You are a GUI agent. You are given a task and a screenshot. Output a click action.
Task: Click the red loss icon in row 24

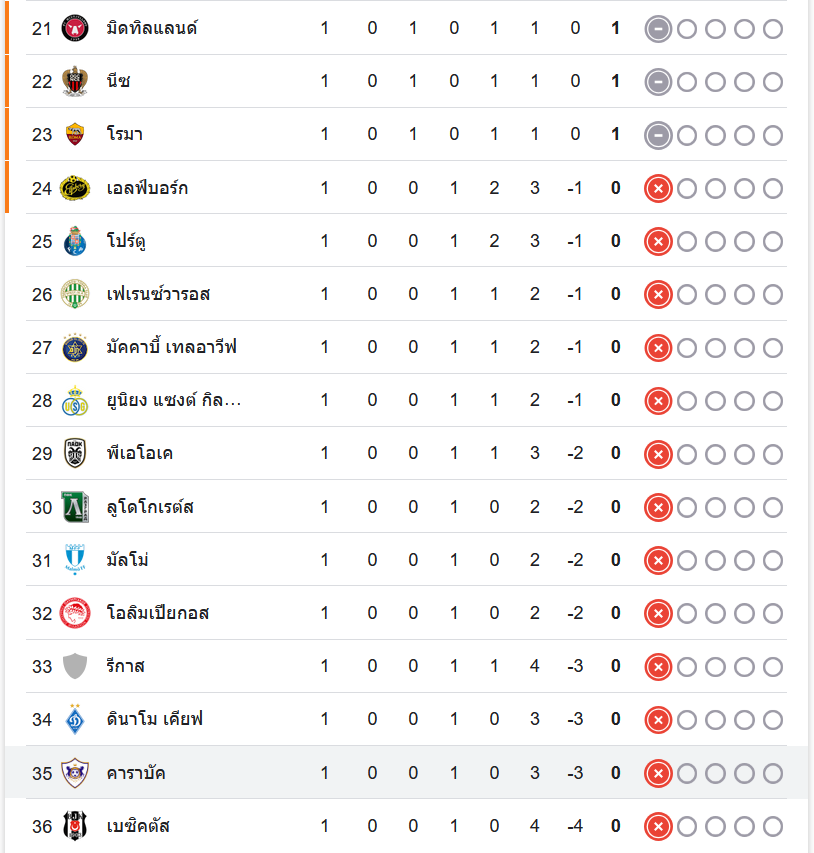[x=658, y=188]
